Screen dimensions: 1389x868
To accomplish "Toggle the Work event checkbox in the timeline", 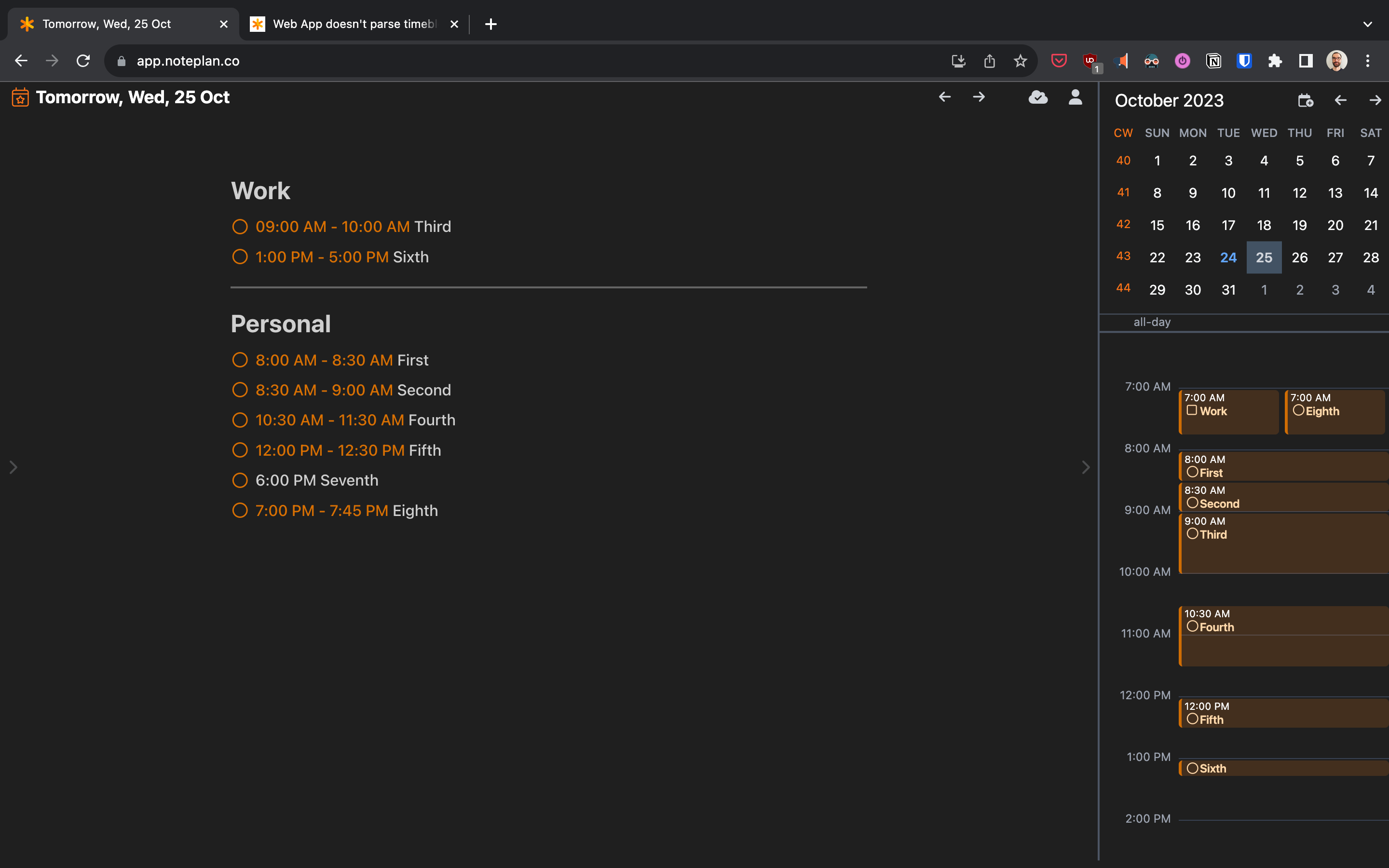I will [1192, 410].
